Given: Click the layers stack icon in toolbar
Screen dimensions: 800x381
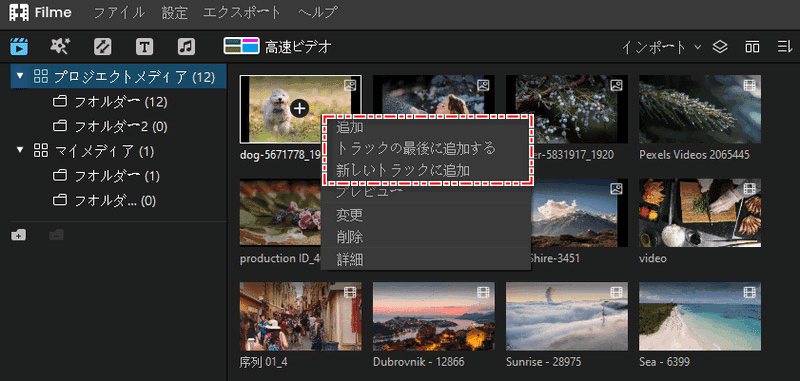Looking at the screenshot, I should point(719,47).
